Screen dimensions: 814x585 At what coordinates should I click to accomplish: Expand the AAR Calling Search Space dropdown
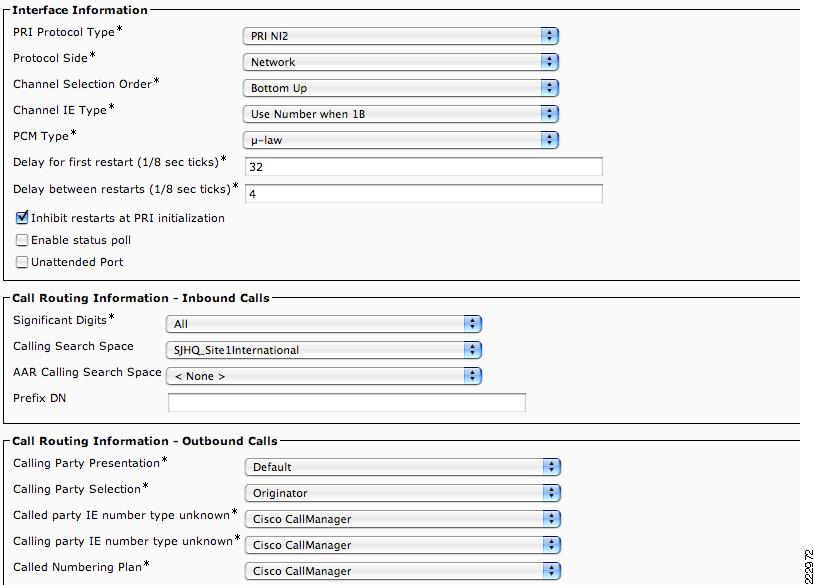324,376
